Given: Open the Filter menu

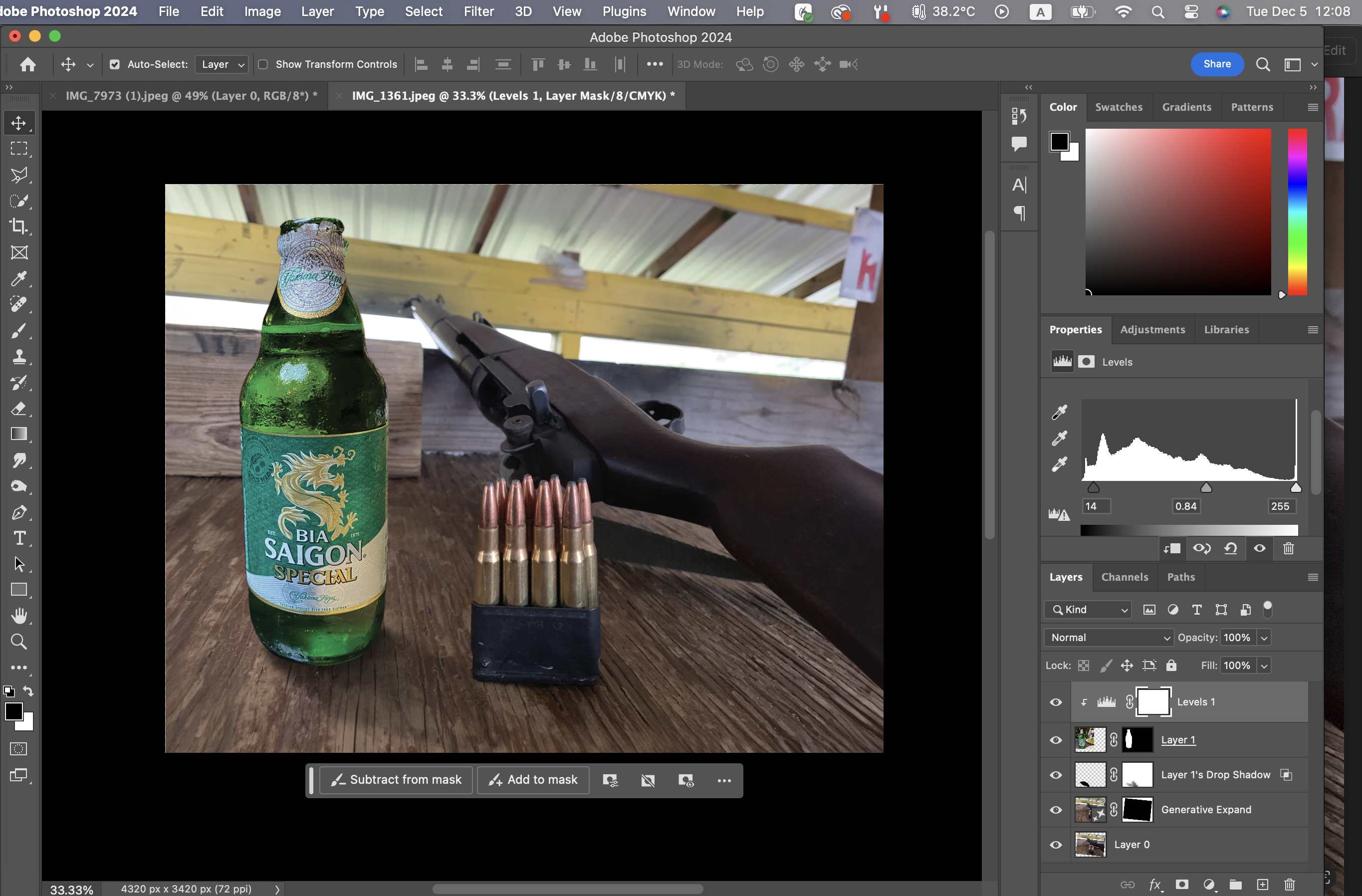Looking at the screenshot, I should pyautogui.click(x=478, y=11).
